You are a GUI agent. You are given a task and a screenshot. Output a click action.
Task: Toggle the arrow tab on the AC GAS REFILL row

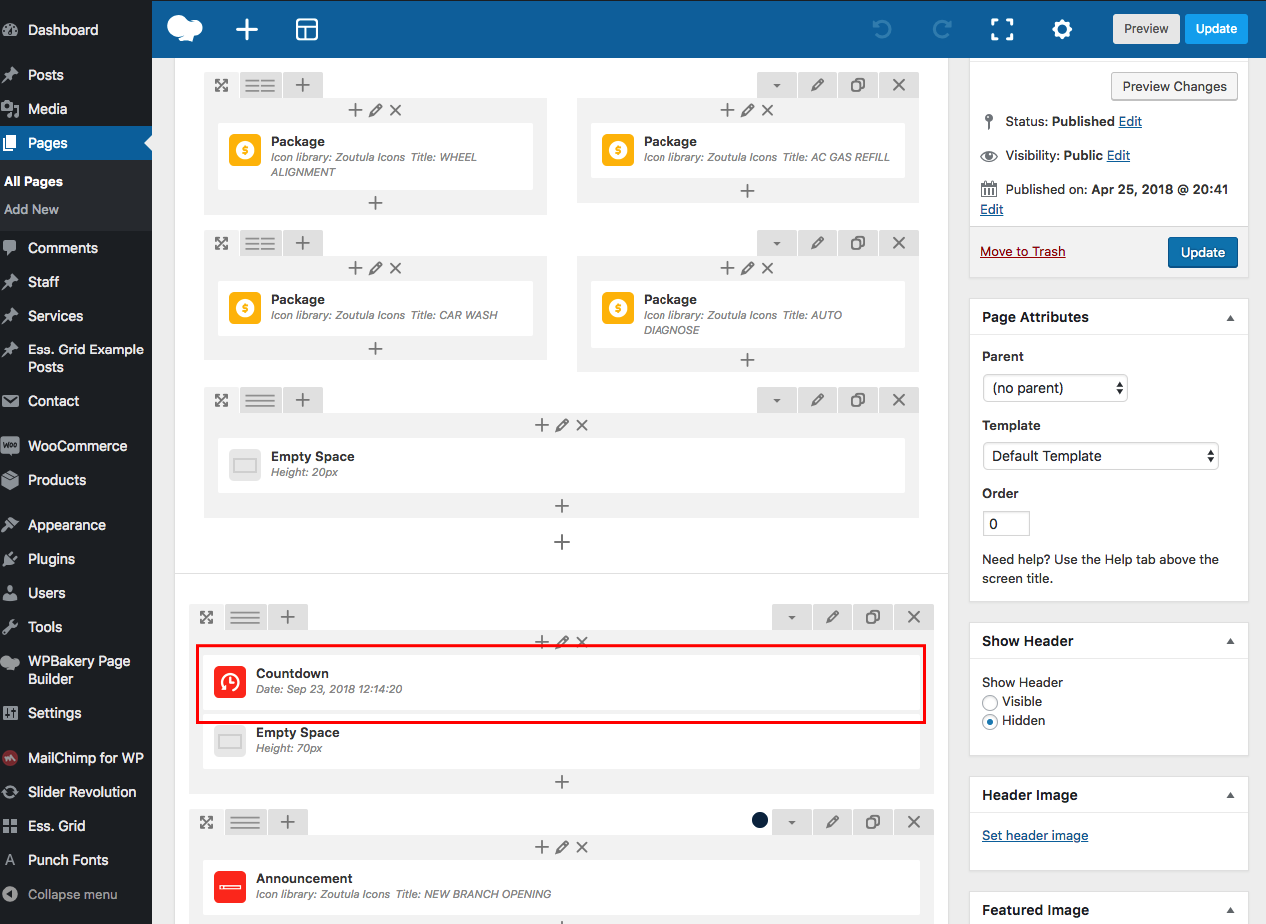click(x=777, y=85)
